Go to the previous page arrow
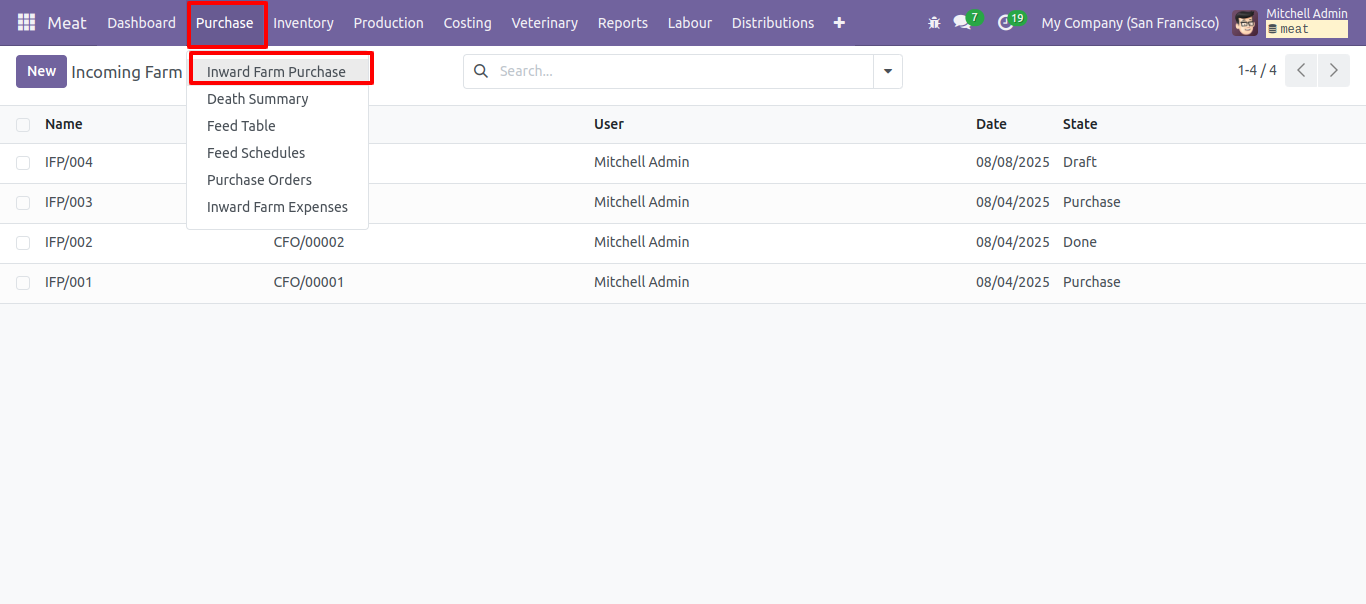This screenshot has width=1366, height=604. click(x=1301, y=71)
